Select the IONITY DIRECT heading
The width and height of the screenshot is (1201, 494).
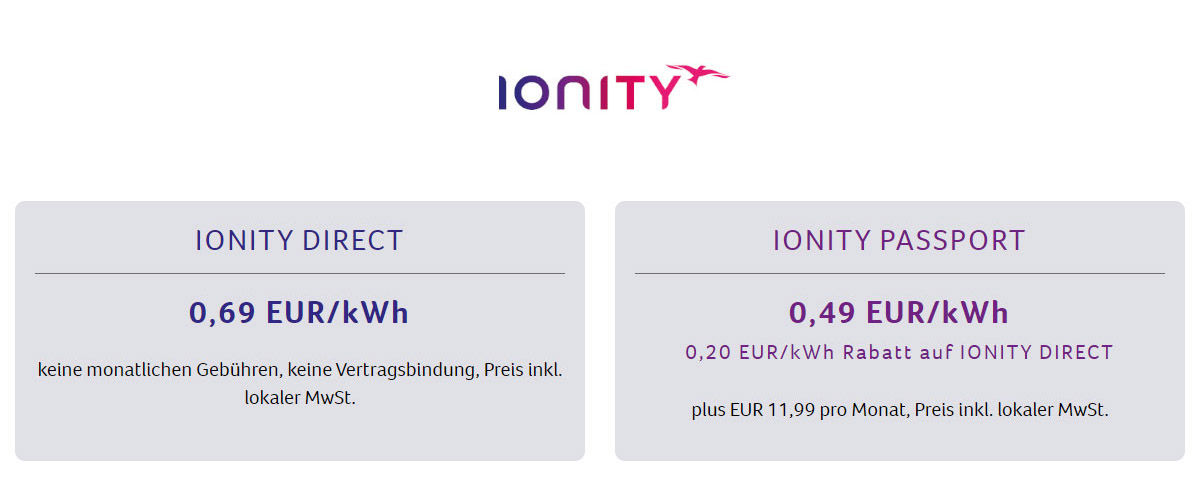click(299, 240)
